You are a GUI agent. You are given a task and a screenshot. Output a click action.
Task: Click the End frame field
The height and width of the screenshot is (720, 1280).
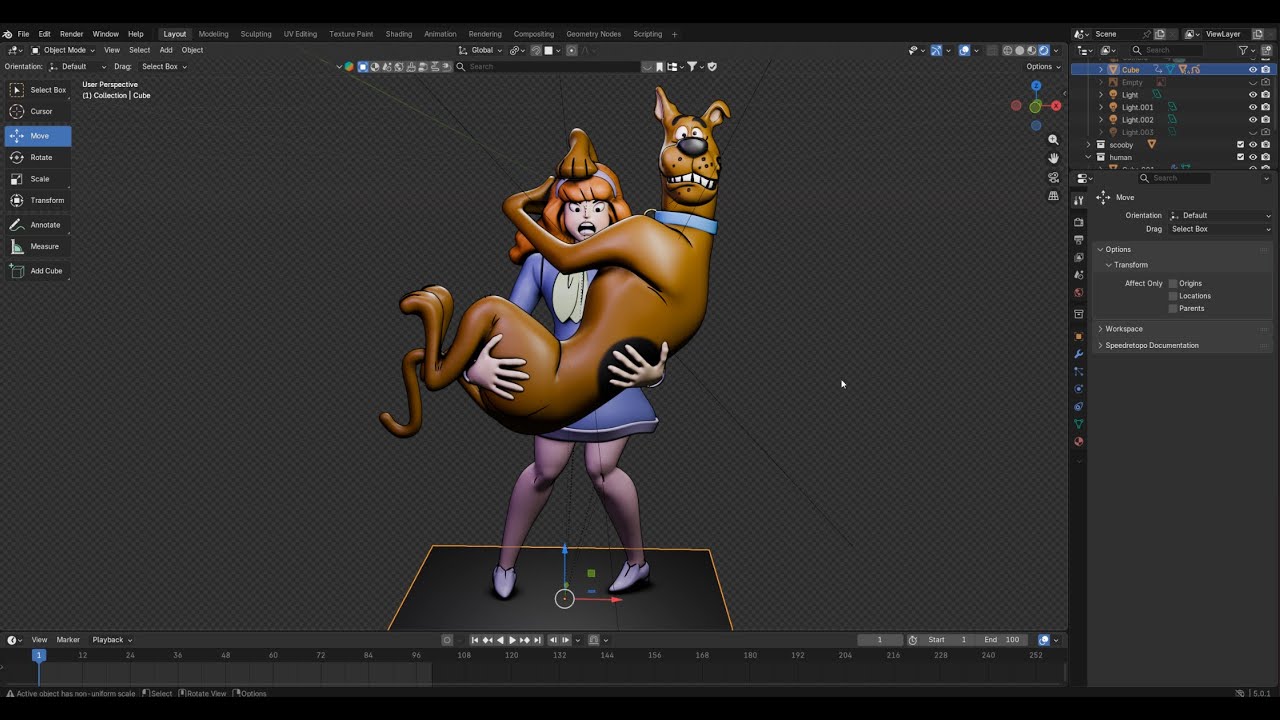click(x=1002, y=640)
